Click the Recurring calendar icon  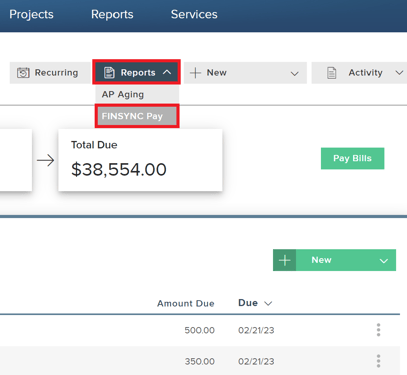point(23,73)
